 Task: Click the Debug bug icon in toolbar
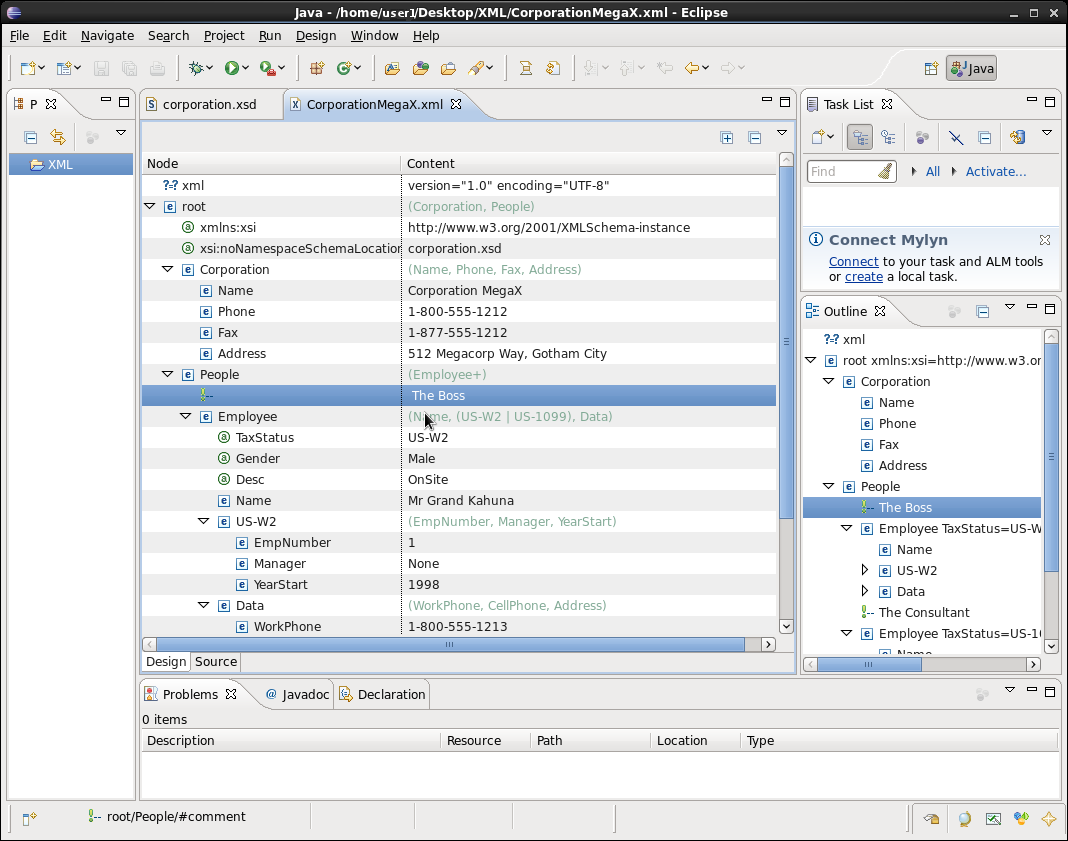pyautogui.click(x=197, y=68)
